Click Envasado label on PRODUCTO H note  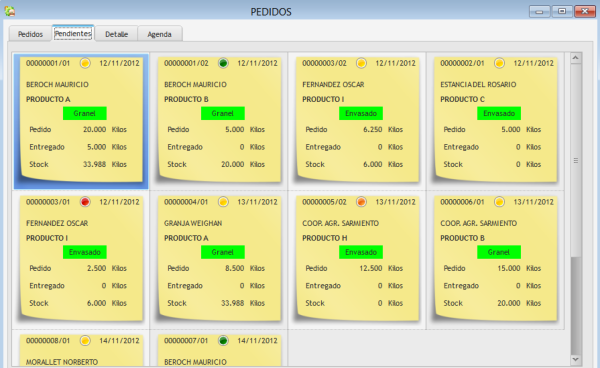(361, 252)
